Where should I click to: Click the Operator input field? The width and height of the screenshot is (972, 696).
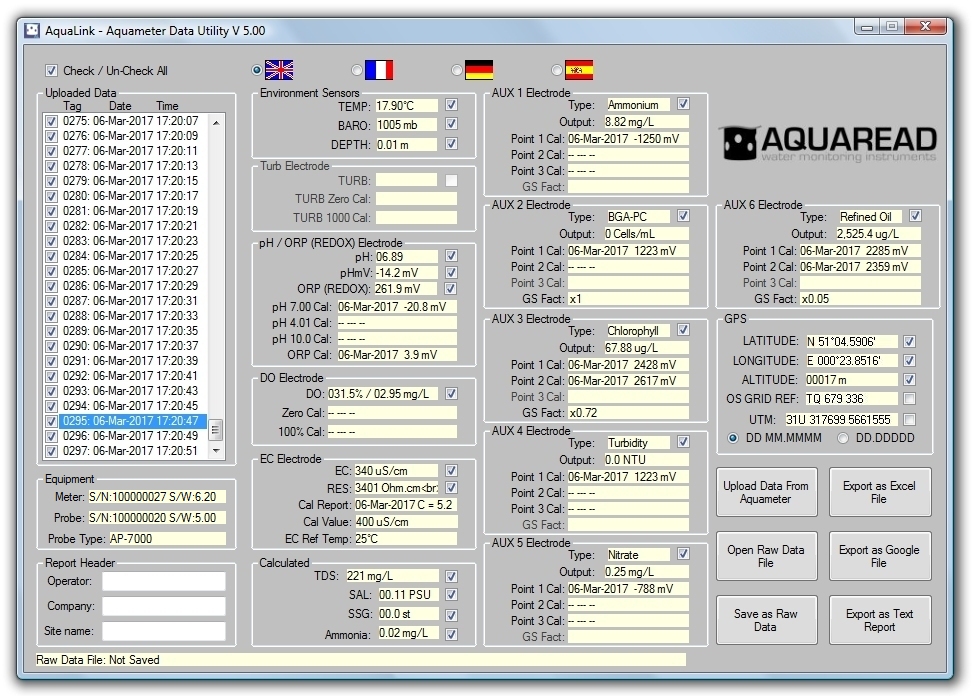[x=164, y=582]
